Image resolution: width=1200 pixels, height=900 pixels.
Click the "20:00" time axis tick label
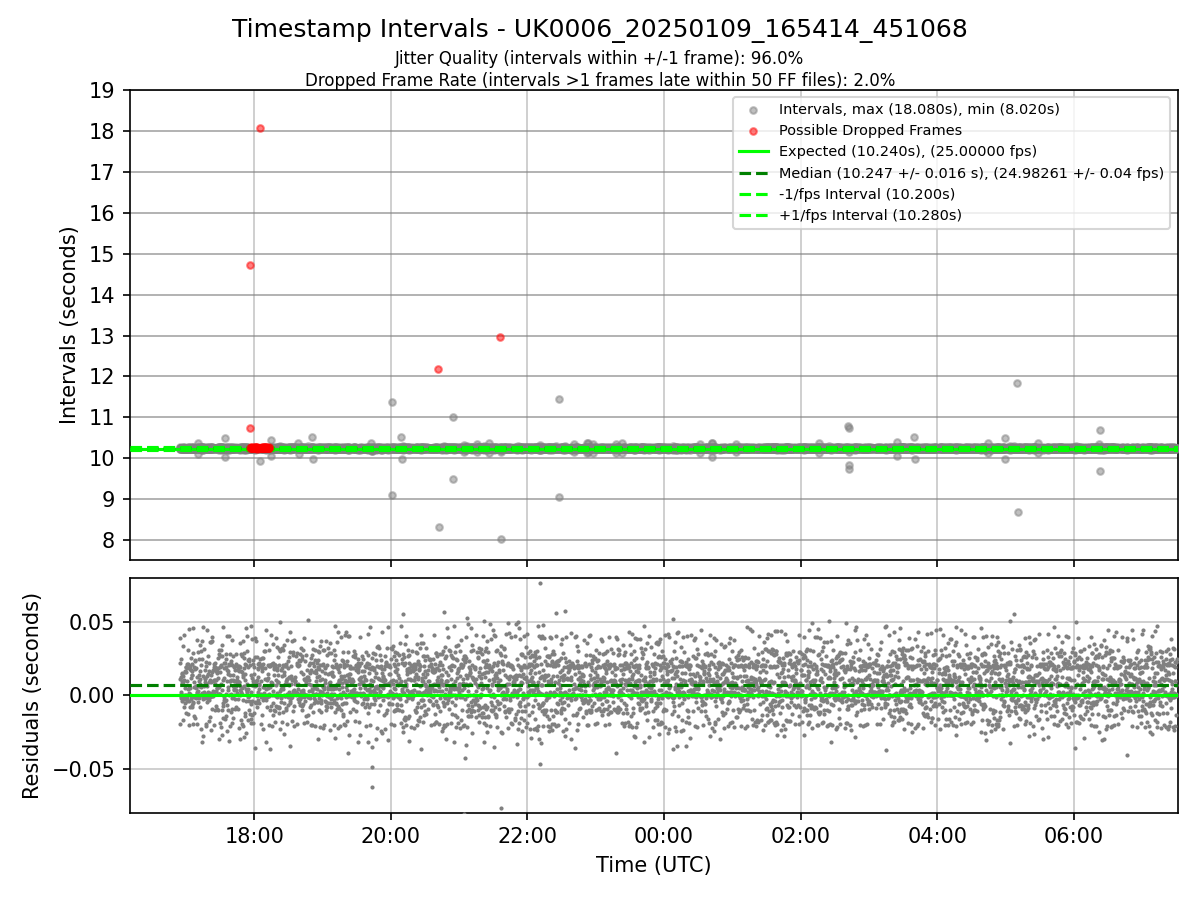click(390, 835)
